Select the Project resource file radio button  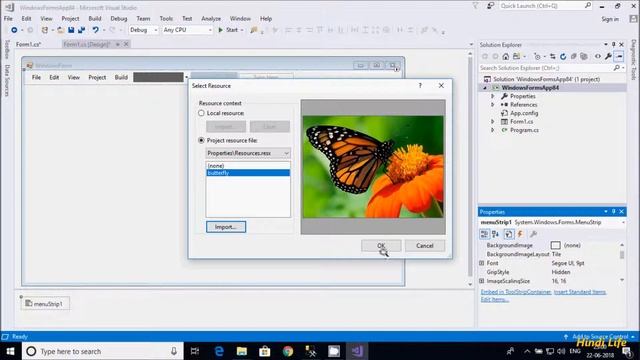coord(201,140)
